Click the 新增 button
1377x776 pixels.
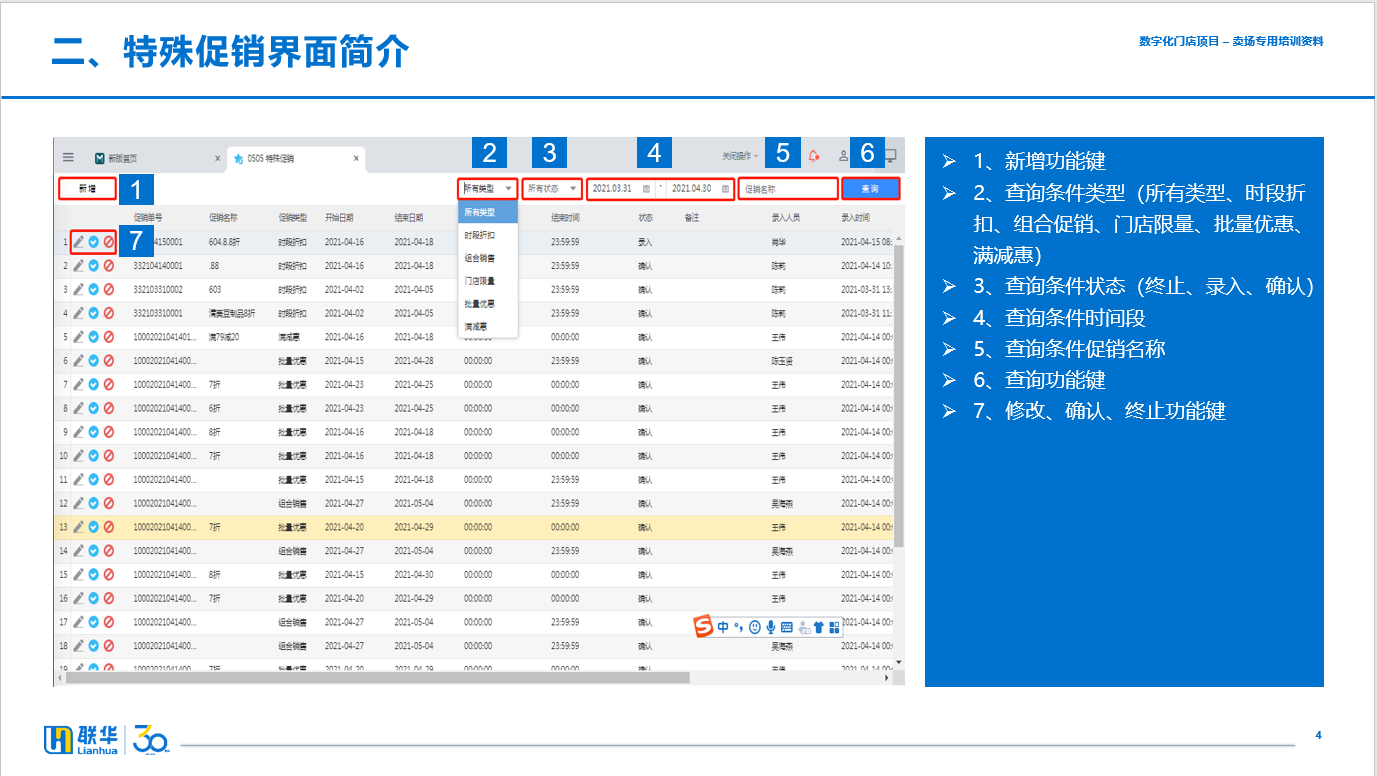click(x=87, y=188)
